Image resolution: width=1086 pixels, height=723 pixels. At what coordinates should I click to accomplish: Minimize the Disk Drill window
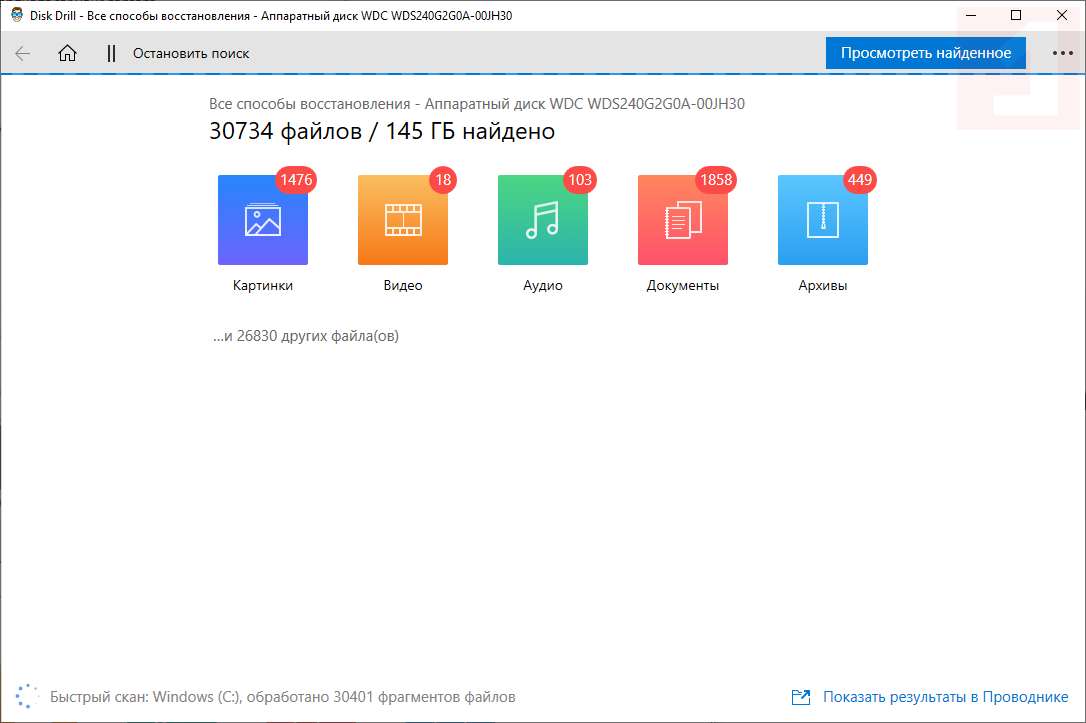[x=971, y=15]
